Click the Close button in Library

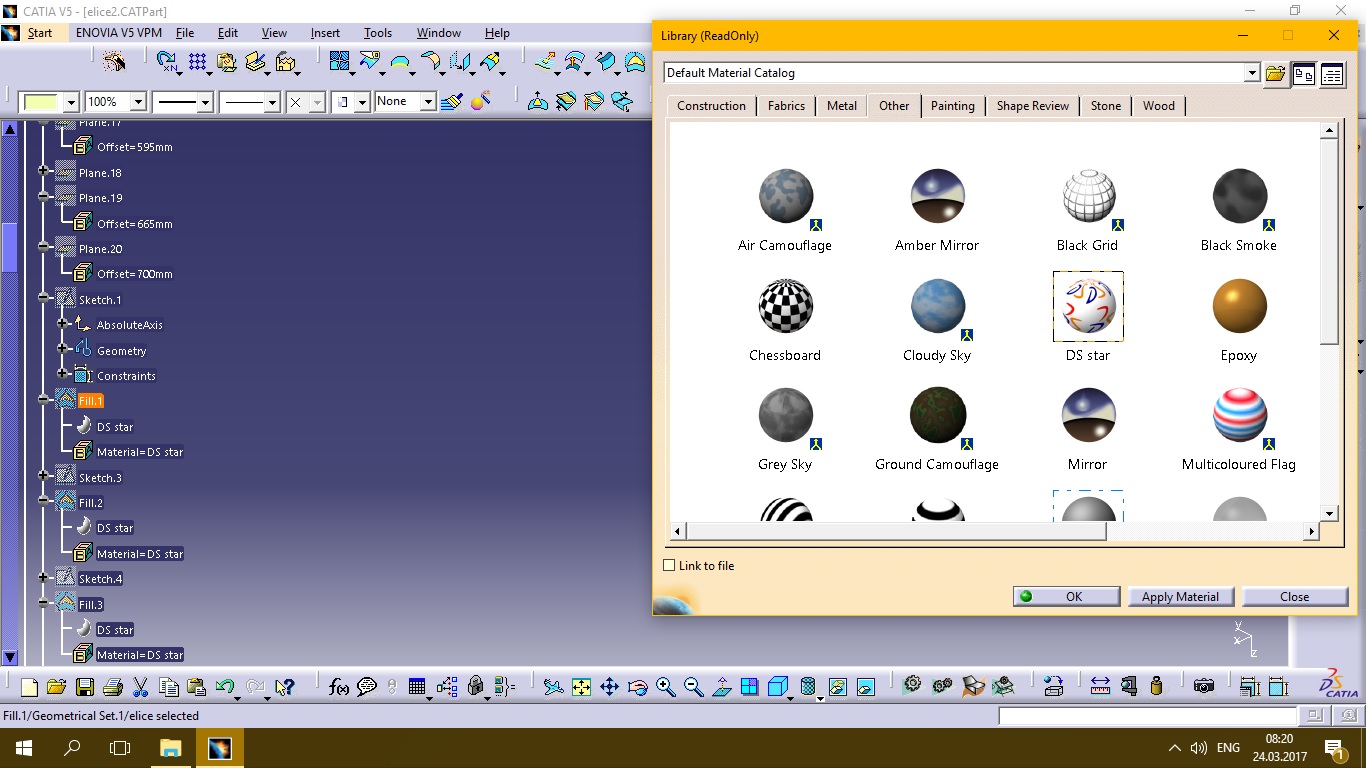[1294, 596]
